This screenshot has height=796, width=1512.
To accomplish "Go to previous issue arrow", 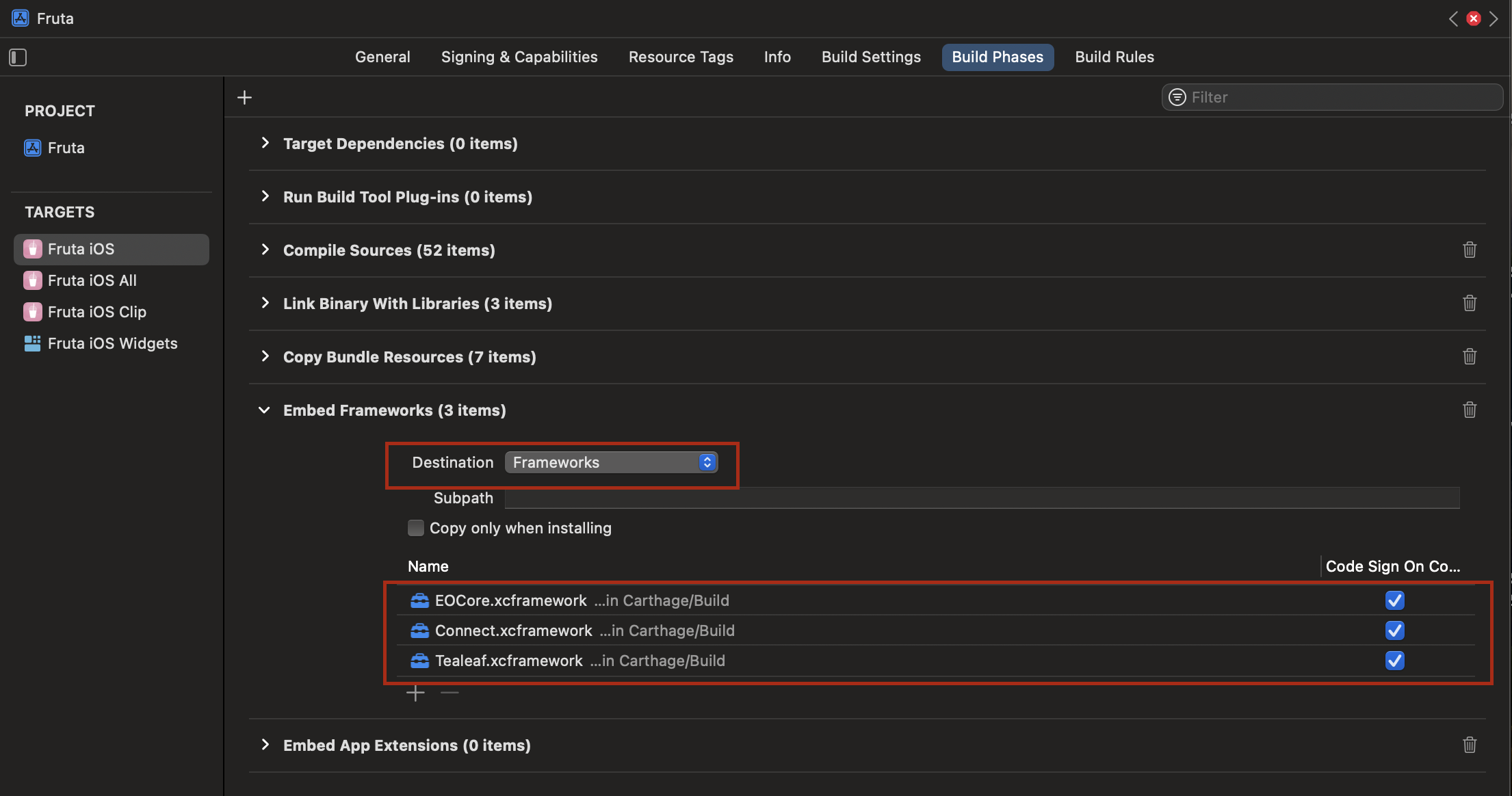I will pyautogui.click(x=1454, y=18).
